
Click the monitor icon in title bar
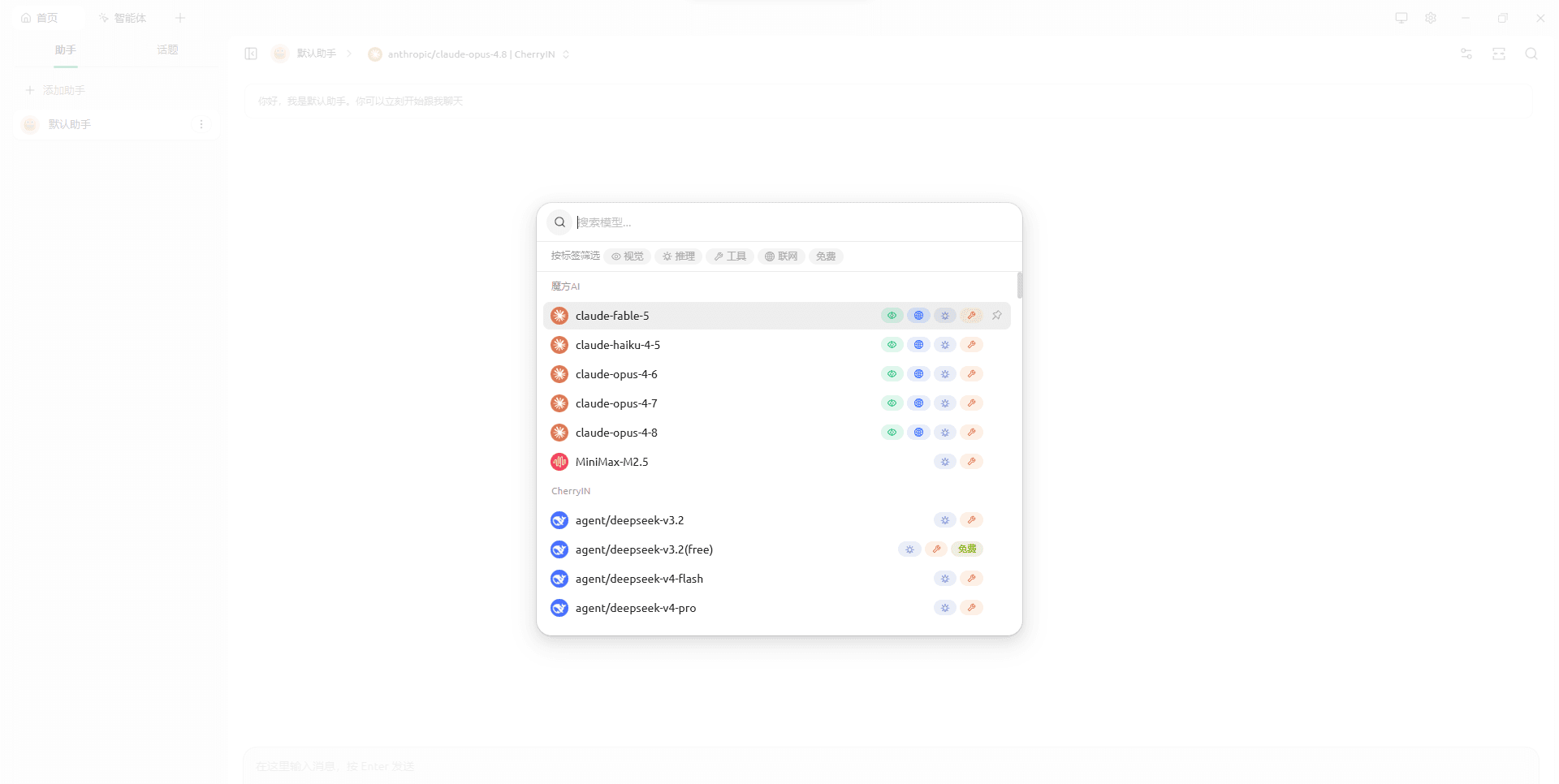tap(1401, 18)
